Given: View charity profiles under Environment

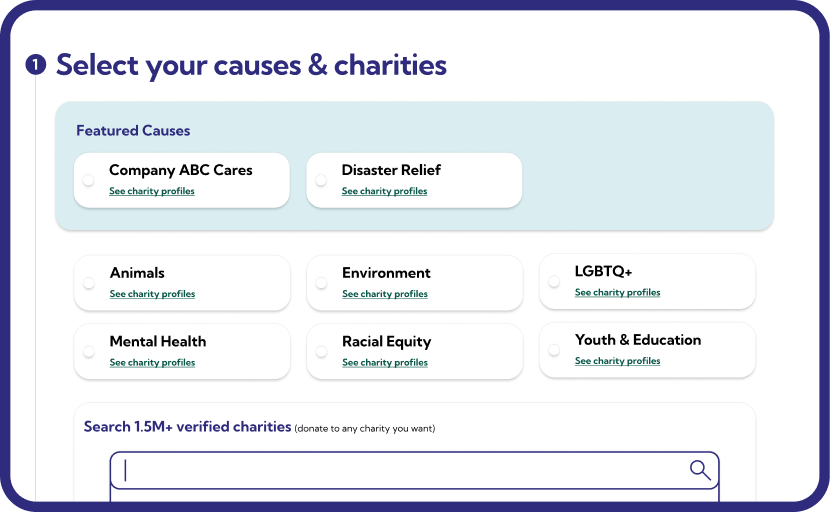Looking at the screenshot, I should (385, 294).
